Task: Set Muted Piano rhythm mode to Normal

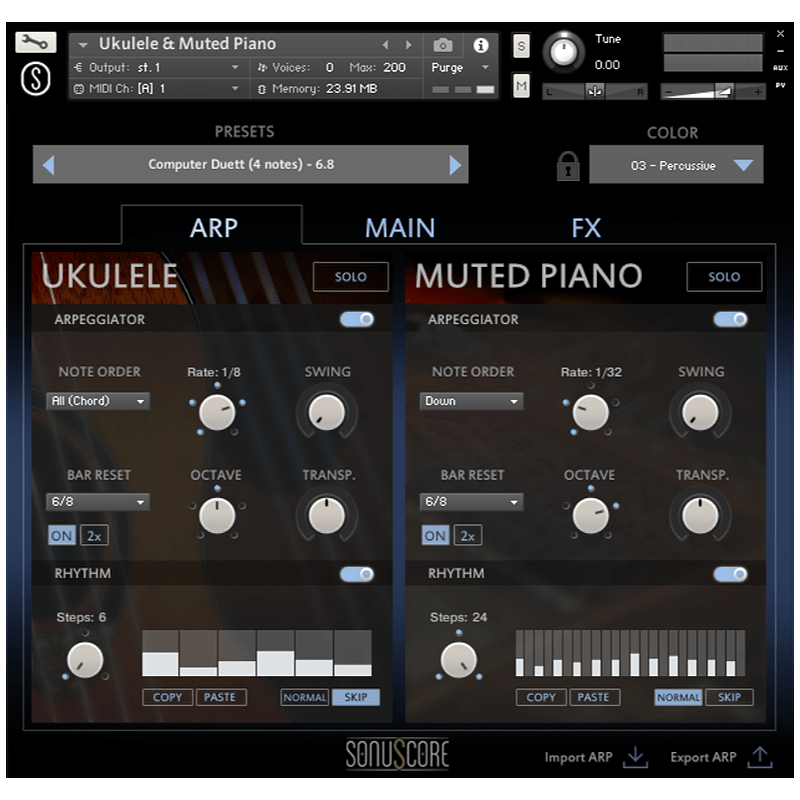Action: (x=678, y=697)
